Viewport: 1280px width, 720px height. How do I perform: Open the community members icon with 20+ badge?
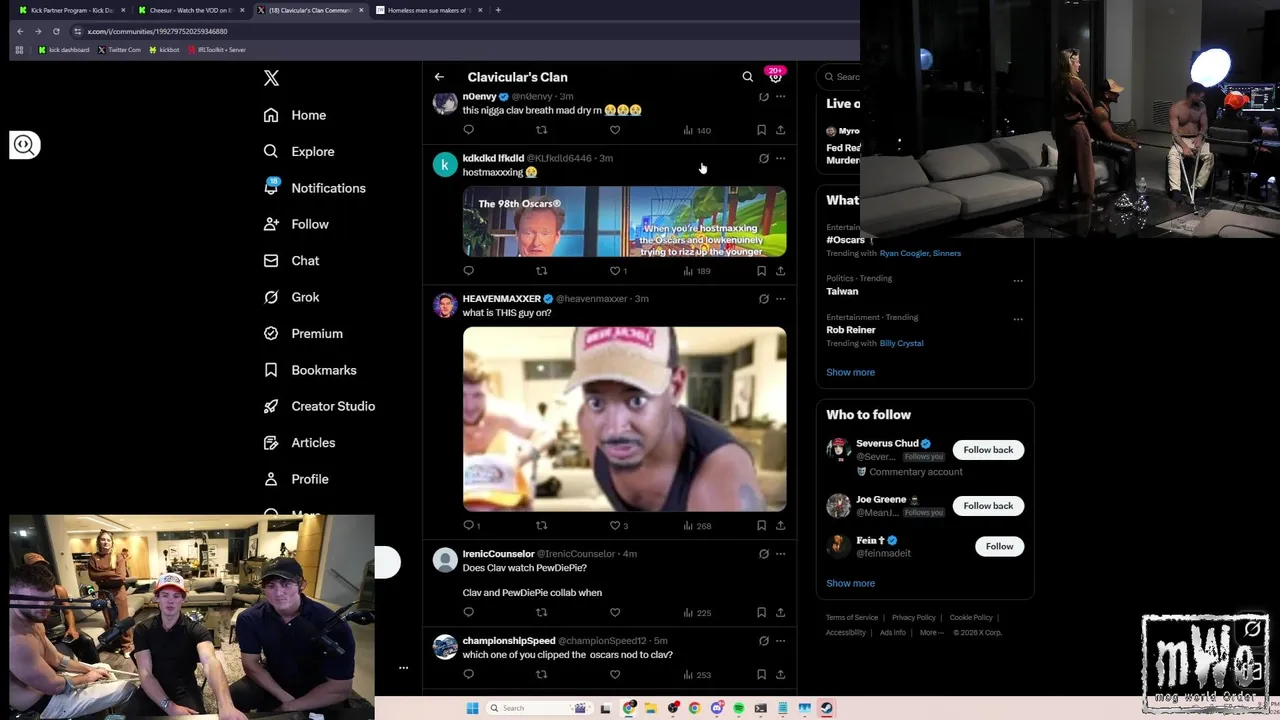pyautogui.click(x=775, y=76)
